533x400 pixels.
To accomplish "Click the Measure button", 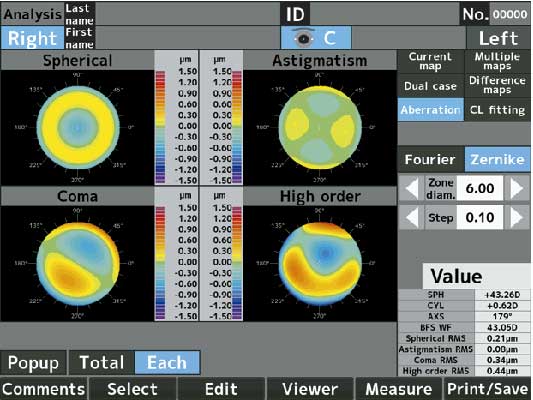I will click(x=399, y=389).
